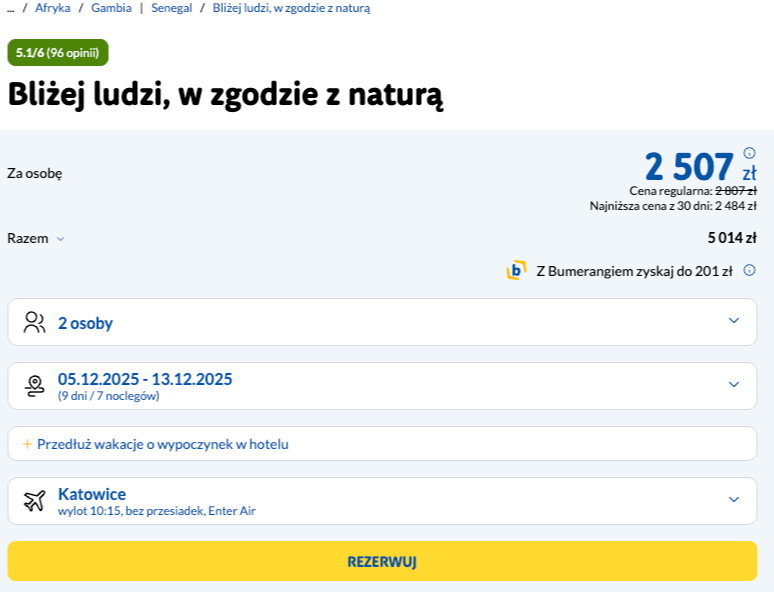The height and width of the screenshot is (592, 774).
Task: Open the date range dropdown chevron
Action: click(x=734, y=385)
